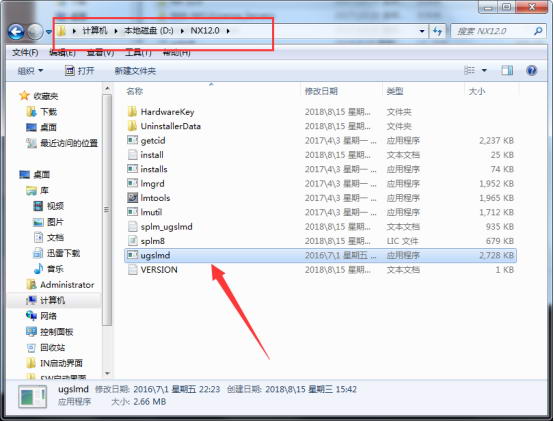The image size is (554, 422).
Task: Click the search magnifier icon
Action: 538,31
